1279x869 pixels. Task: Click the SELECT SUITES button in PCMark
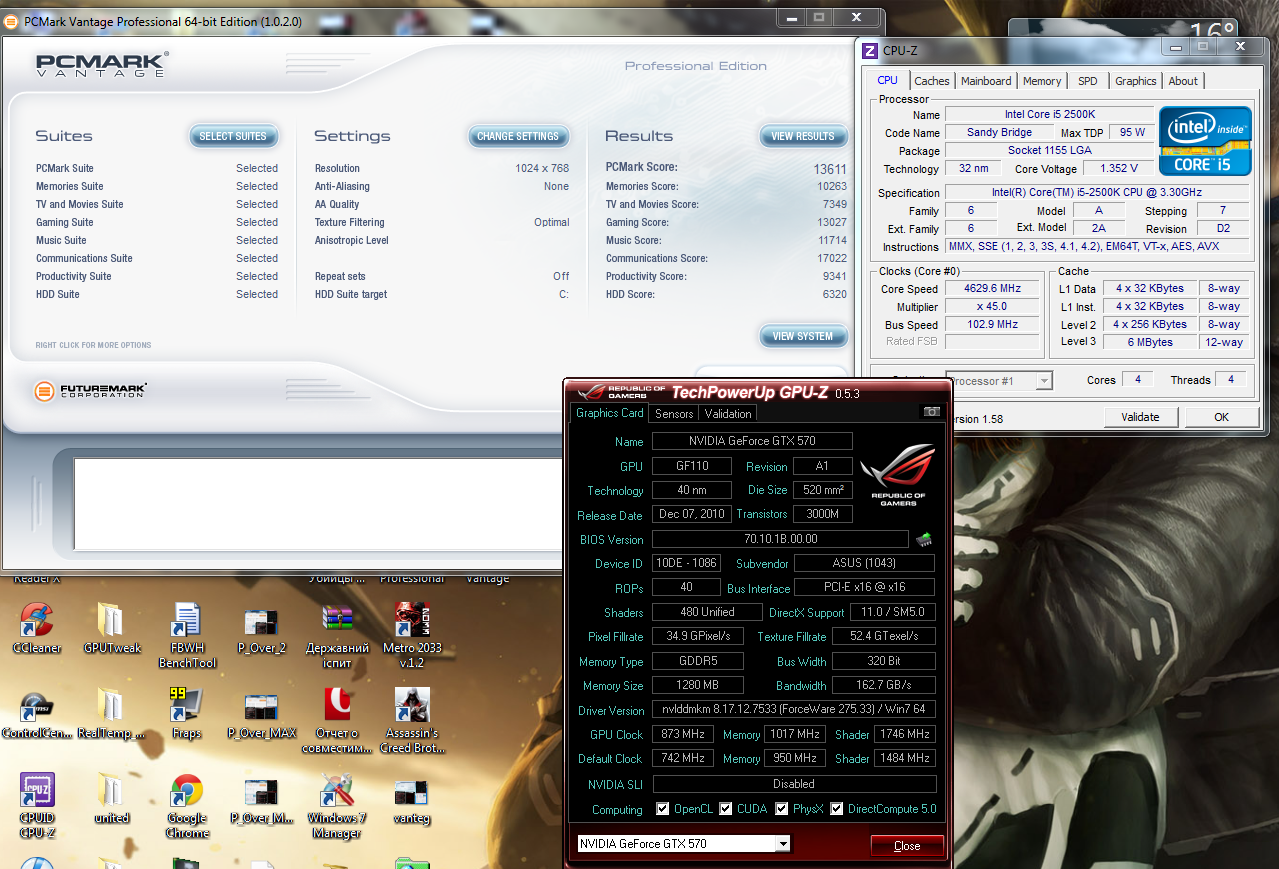[x=233, y=136]
